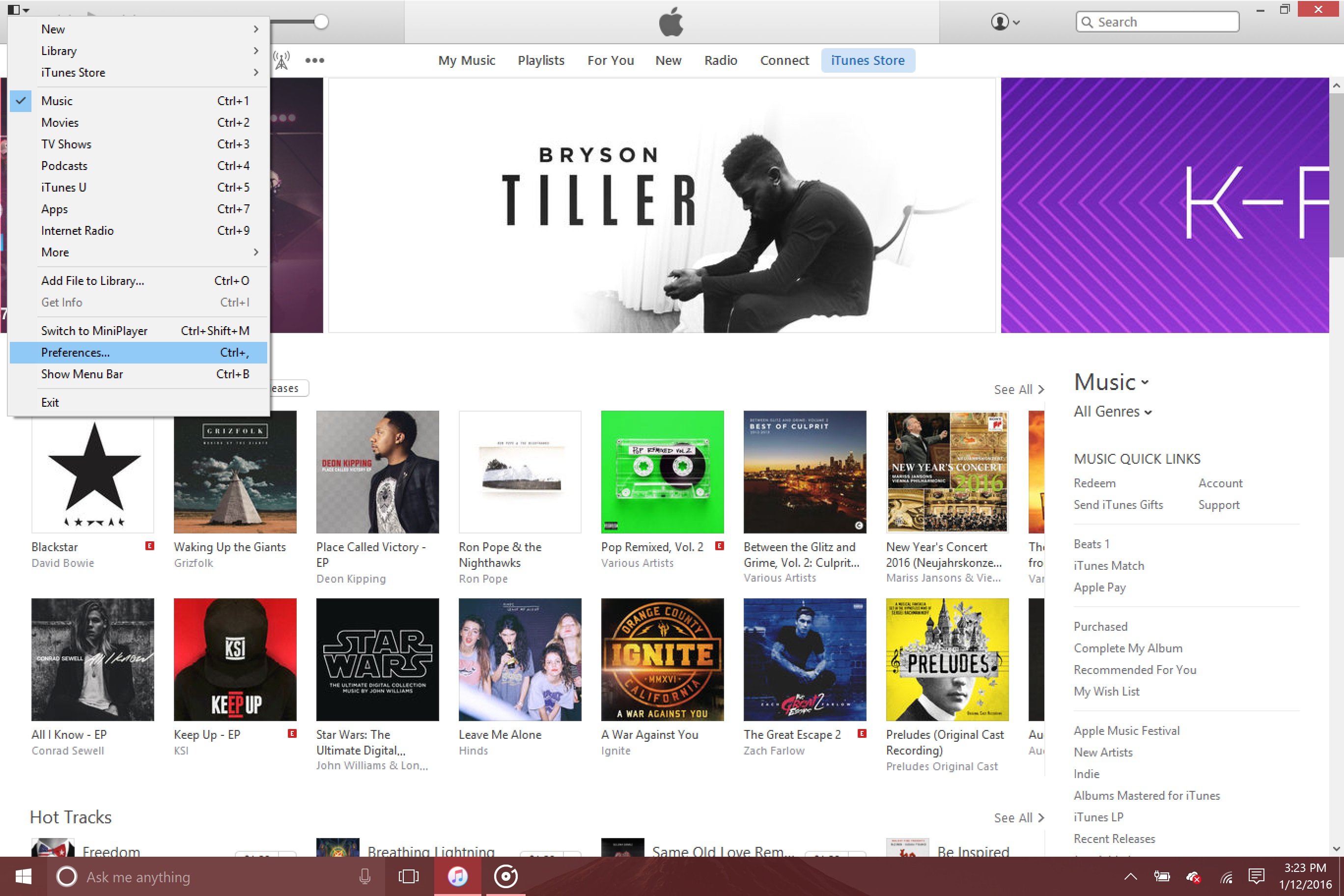Screen dimensions: 1344x896
Task: Click the network Wi-Fi tray icon
Action: pos(1226,876)
